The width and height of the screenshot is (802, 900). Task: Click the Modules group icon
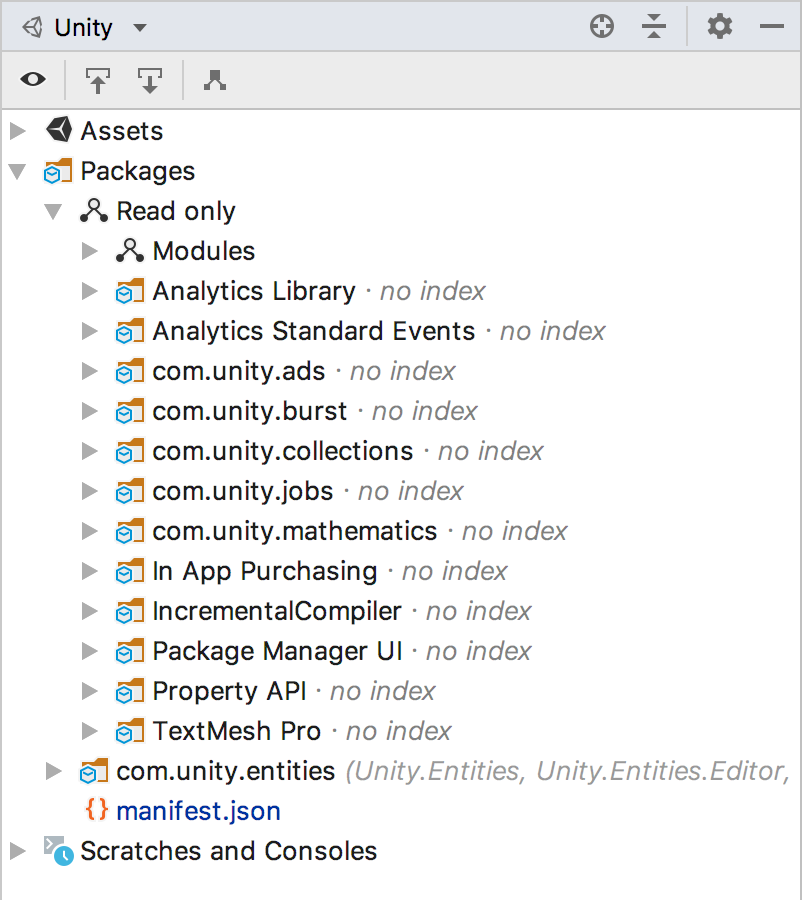coord(130,250)
